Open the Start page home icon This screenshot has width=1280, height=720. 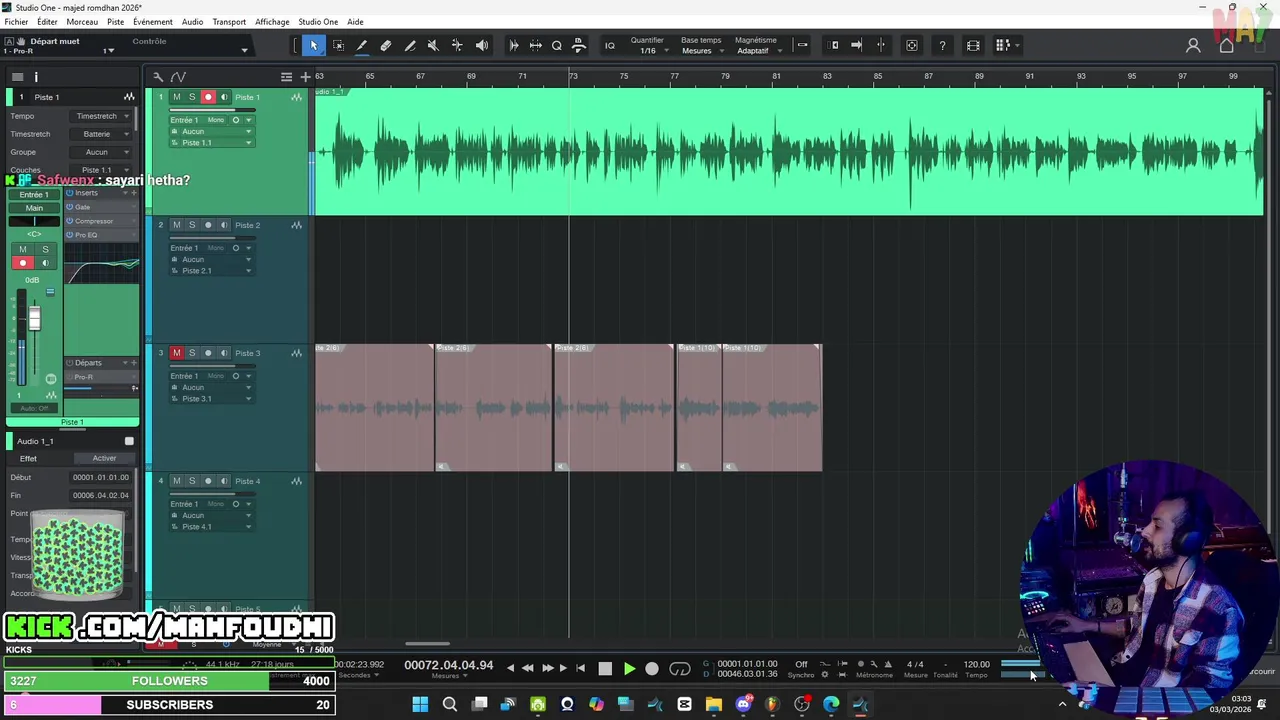1227,45
